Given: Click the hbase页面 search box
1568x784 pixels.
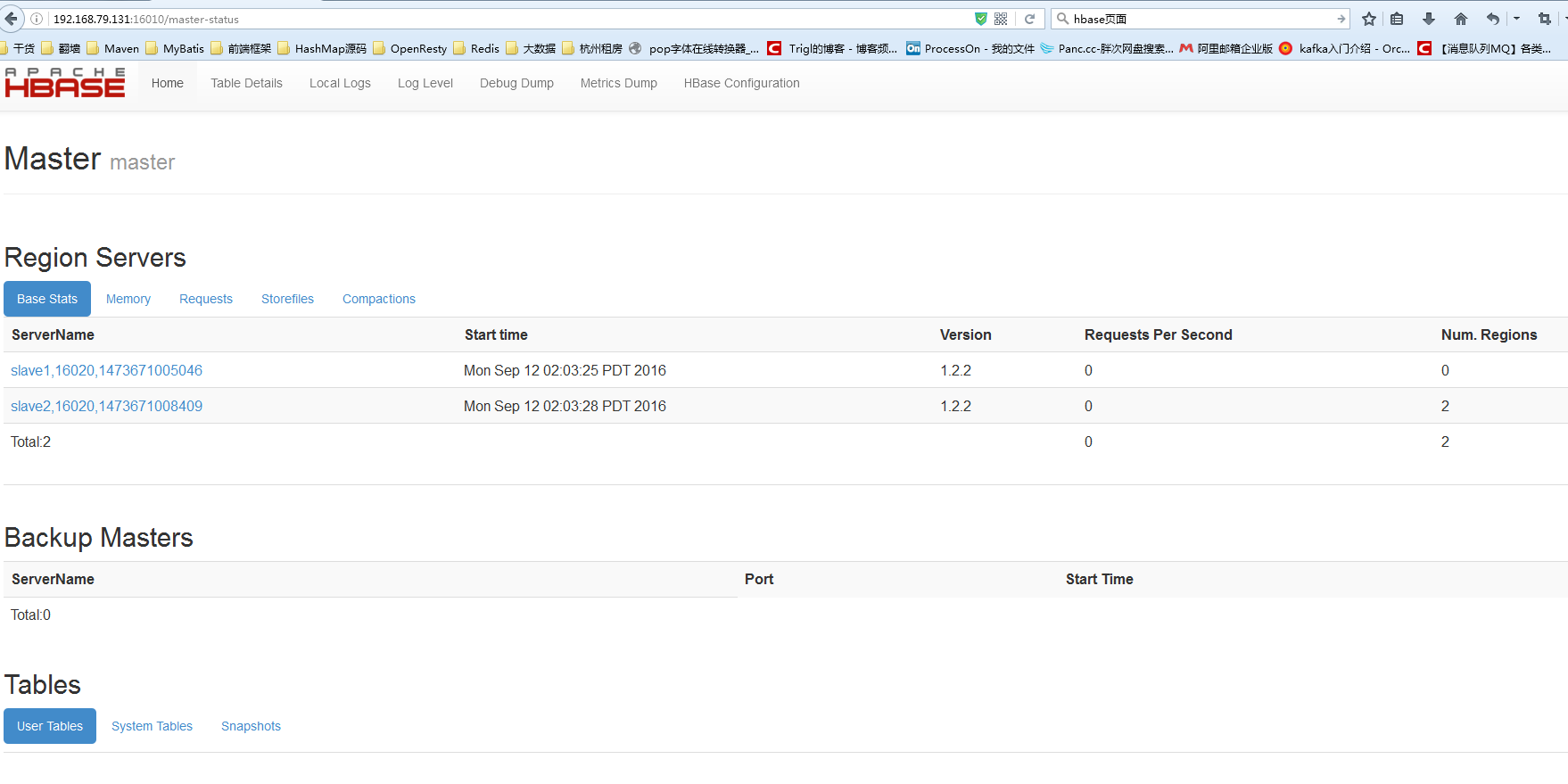Looking at the screenshot, I should [x=1200, y=19].
